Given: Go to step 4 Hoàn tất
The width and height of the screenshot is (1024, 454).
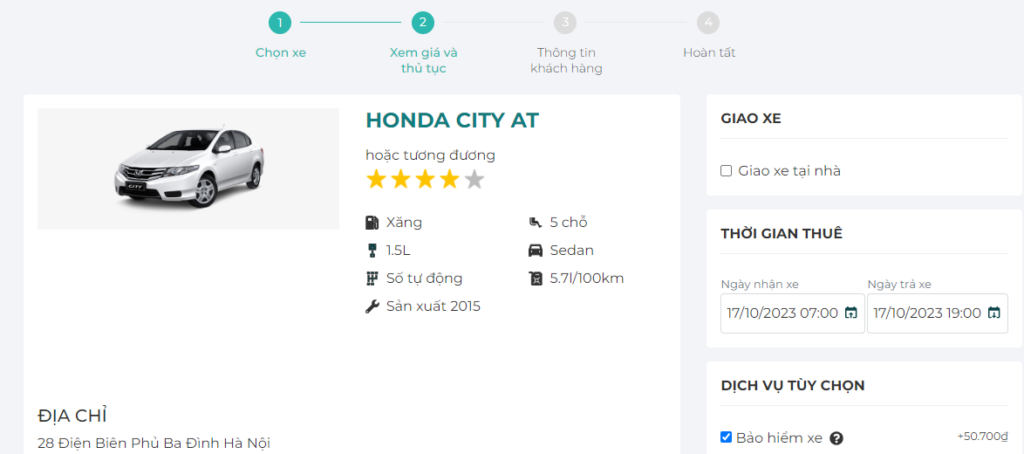Looking at the screenshot, I should pyautogui.click(x=708, y=22).
